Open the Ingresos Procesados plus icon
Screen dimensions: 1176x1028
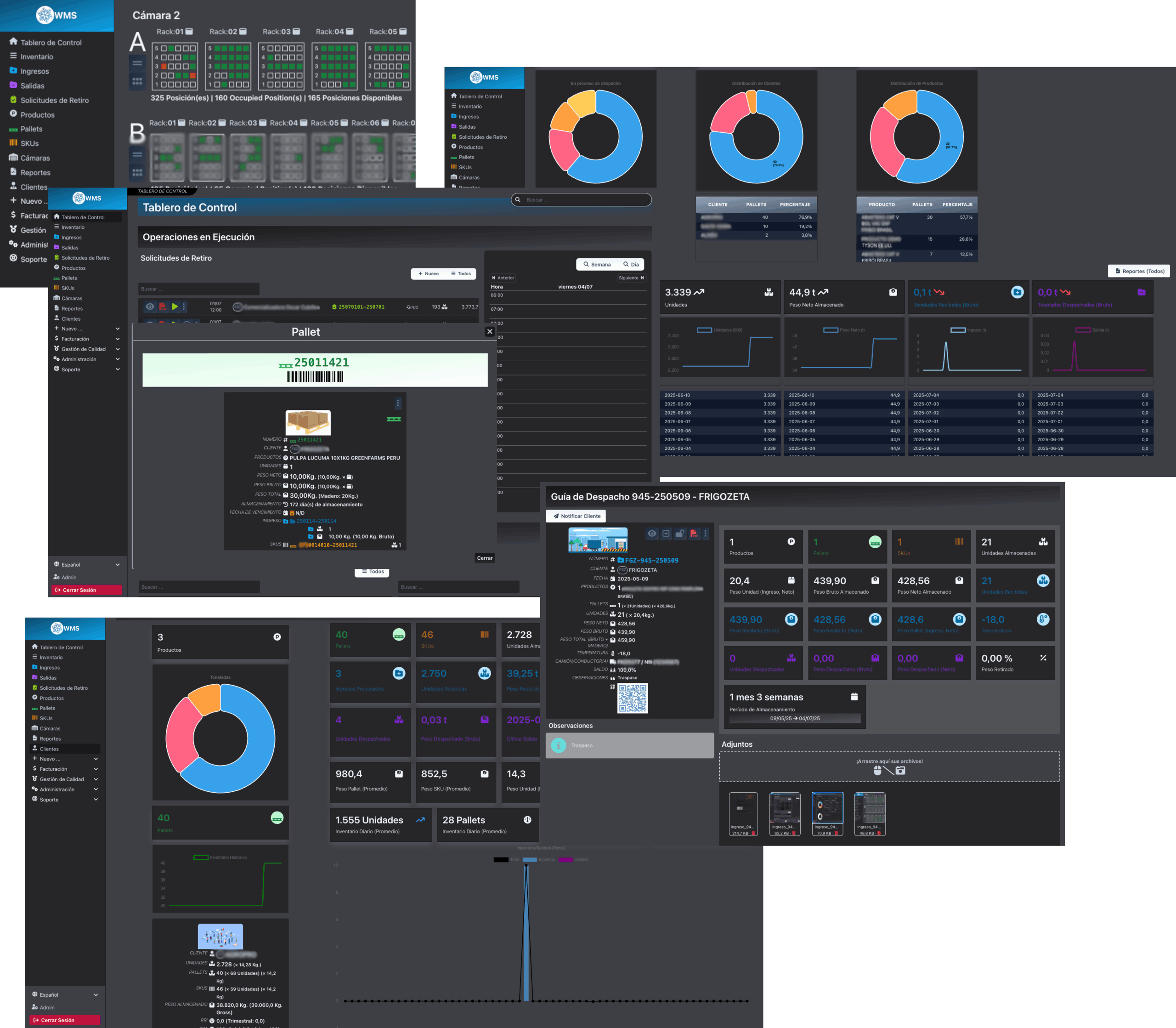coord(399,673)
